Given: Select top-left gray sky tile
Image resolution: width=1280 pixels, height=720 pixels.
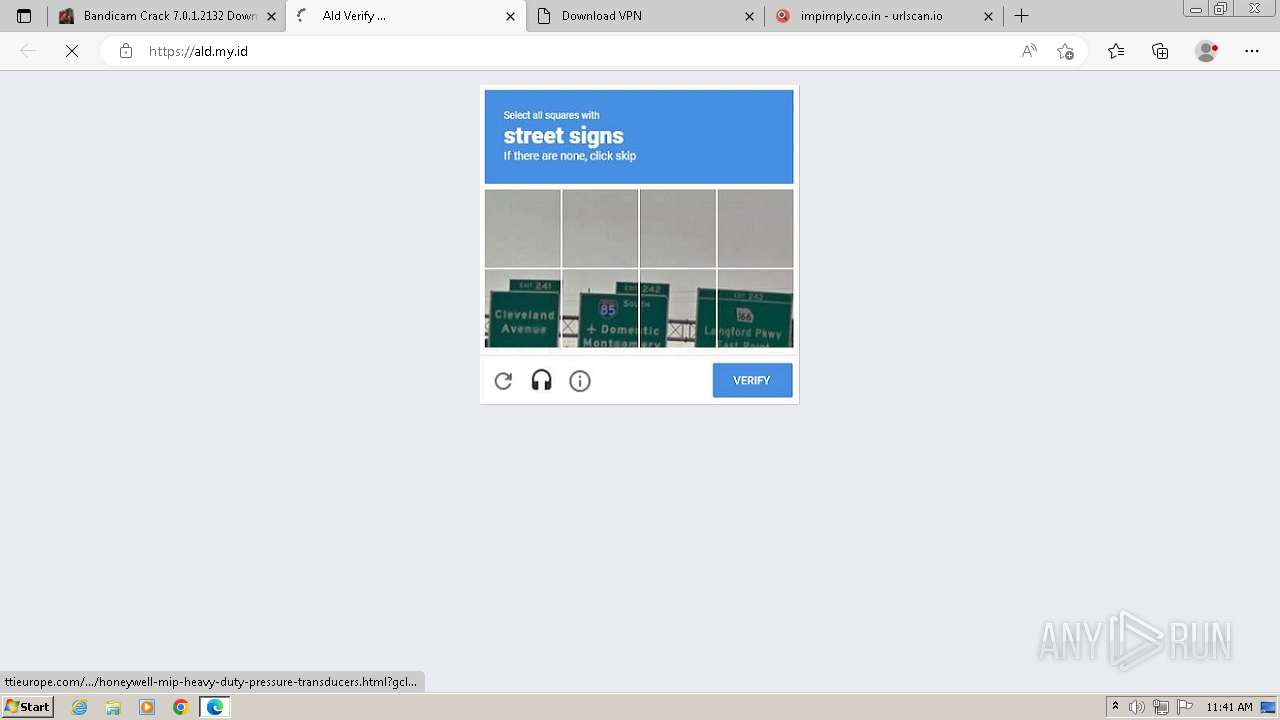Looking at the screenshot, I should 522,228.
